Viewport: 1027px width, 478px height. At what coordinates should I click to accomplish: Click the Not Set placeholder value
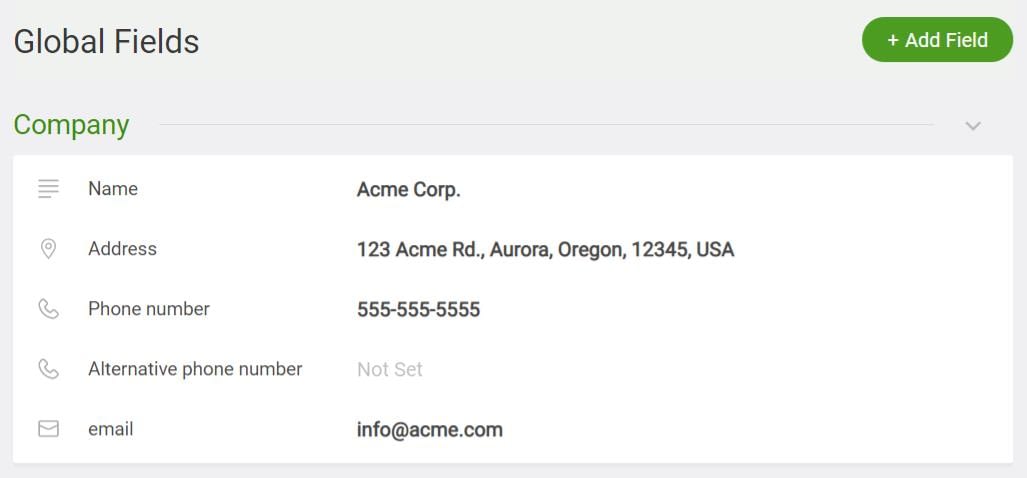tap(390, 369)
